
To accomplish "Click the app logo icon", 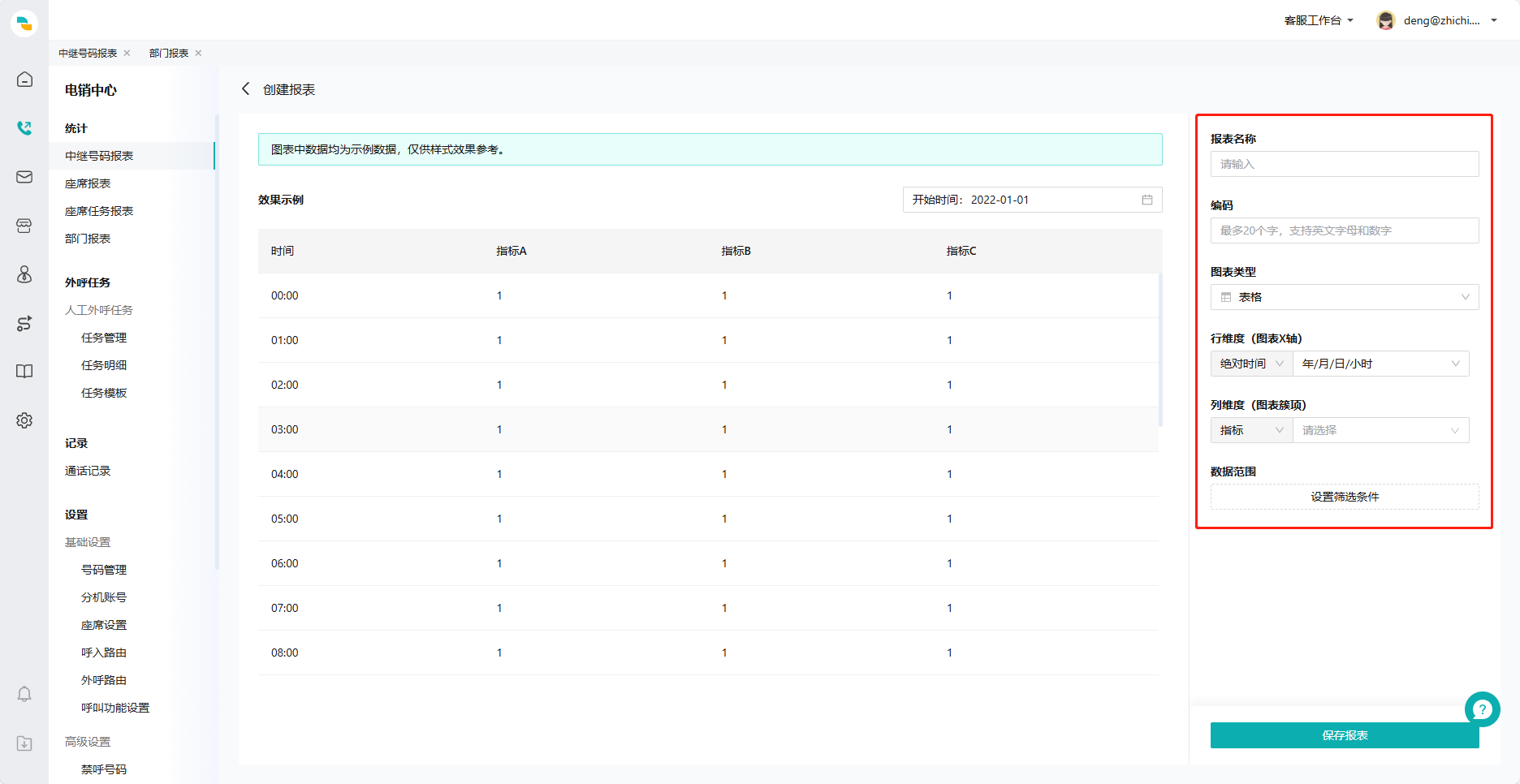I will click(x=24, y=24).
